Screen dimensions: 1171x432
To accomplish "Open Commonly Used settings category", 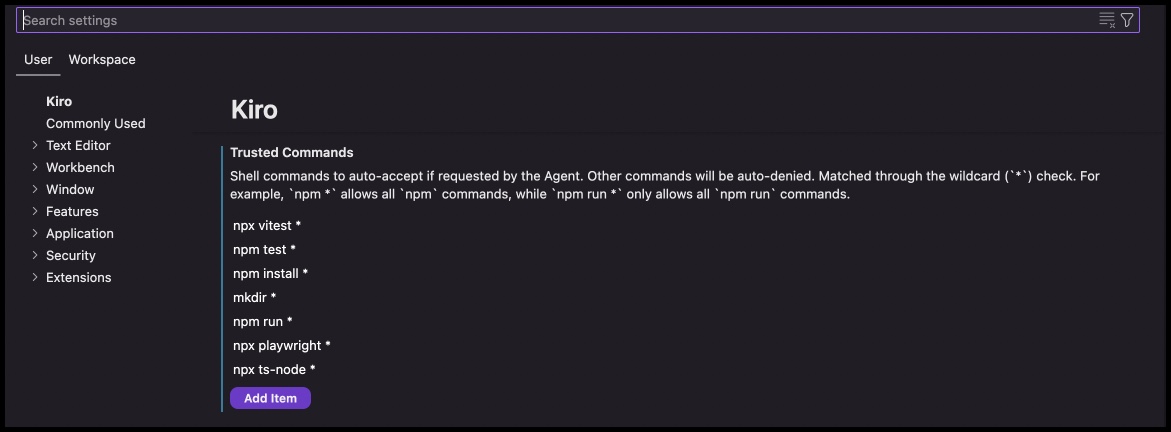I will [96, 123].
